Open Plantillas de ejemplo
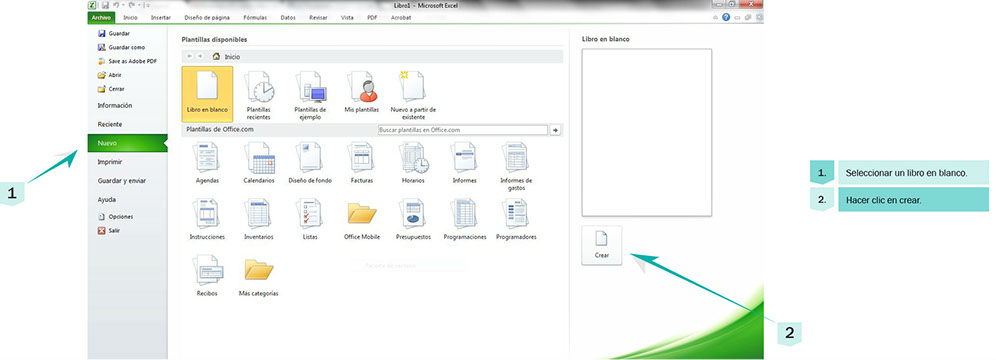This screenshot has height=360, width=996. (311, 95)
